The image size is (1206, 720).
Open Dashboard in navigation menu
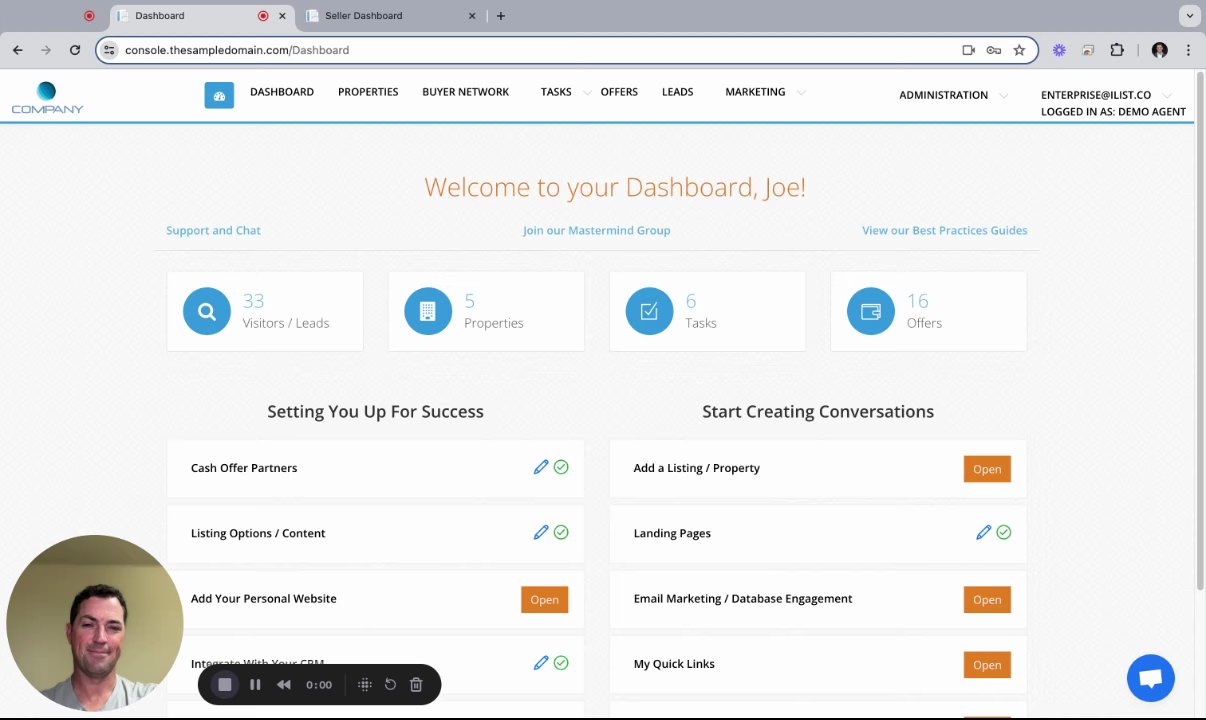tap(282, 92)
